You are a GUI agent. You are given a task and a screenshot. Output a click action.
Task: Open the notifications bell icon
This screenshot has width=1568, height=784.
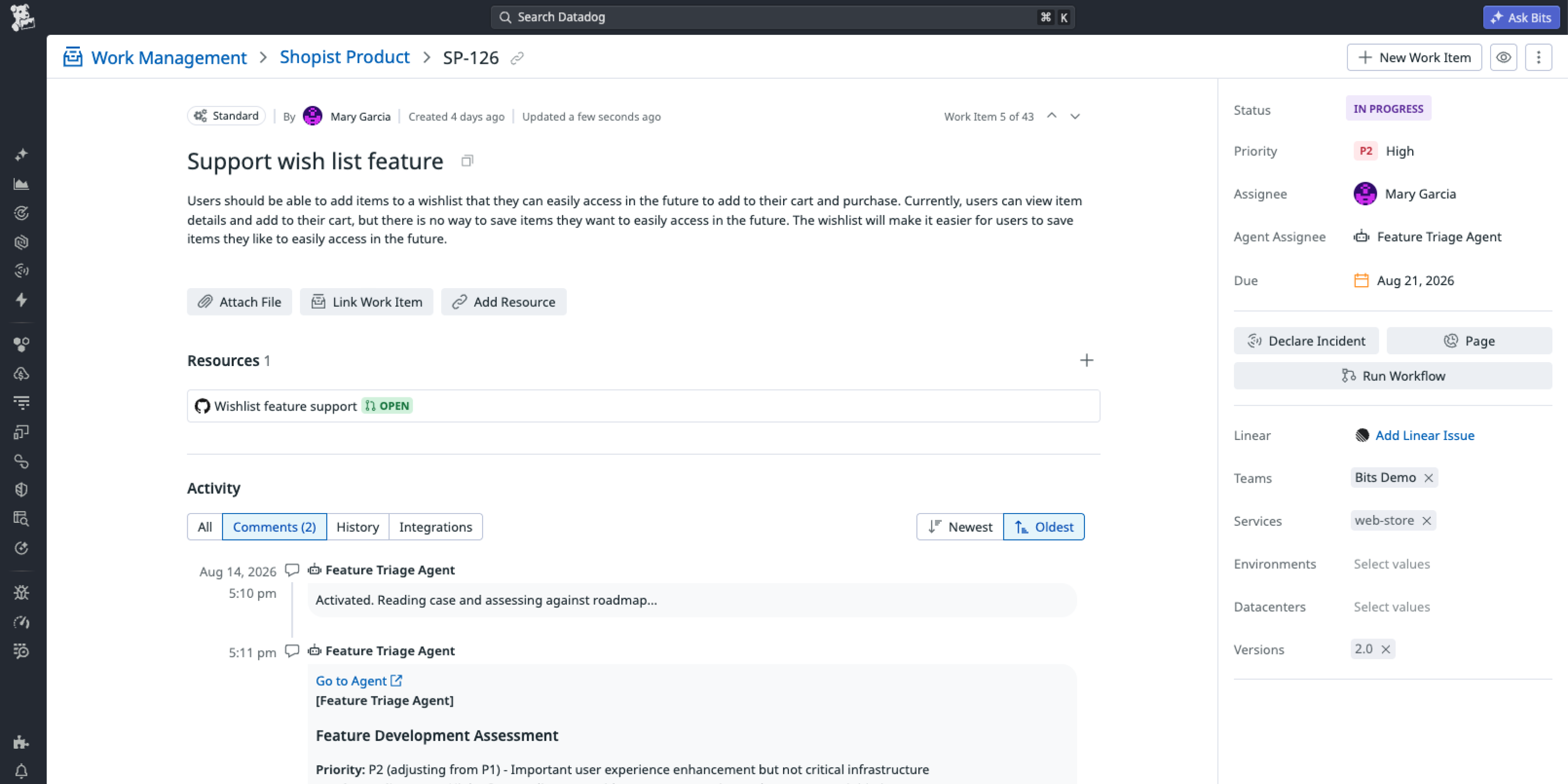21,771
